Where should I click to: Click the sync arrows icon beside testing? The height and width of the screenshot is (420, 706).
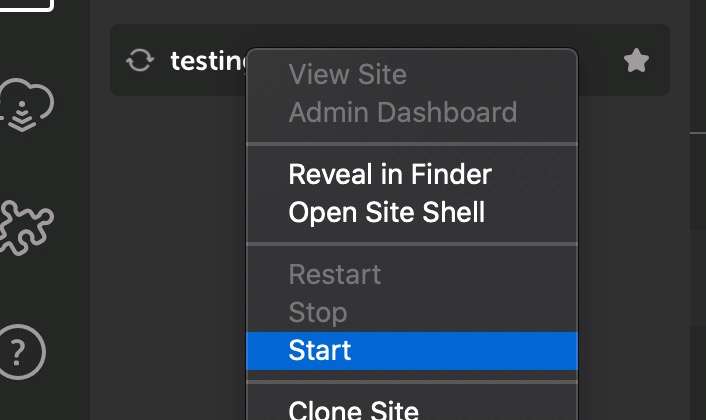click(140, 60)
